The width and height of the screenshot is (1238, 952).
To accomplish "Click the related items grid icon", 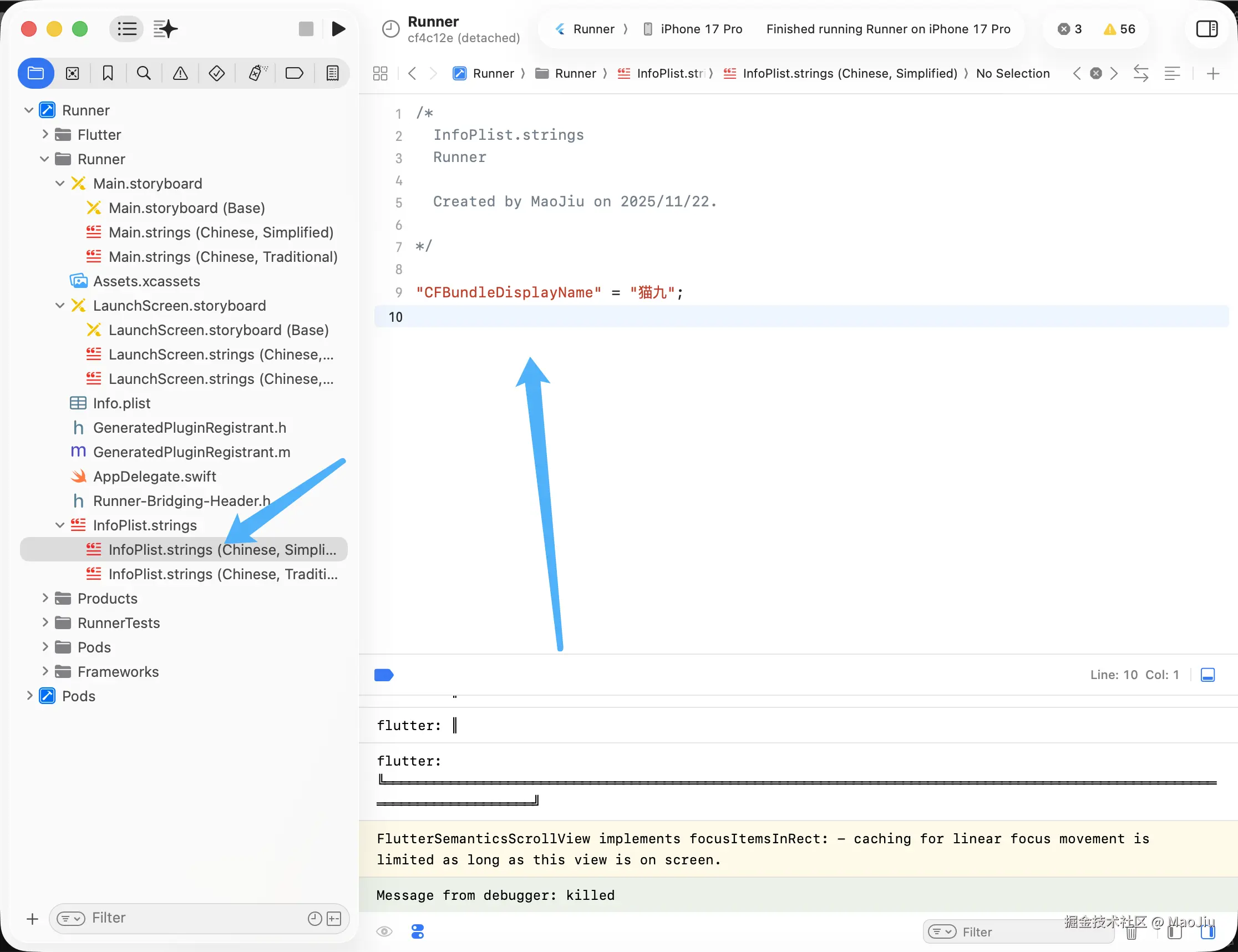I will (x=380, y=73).
